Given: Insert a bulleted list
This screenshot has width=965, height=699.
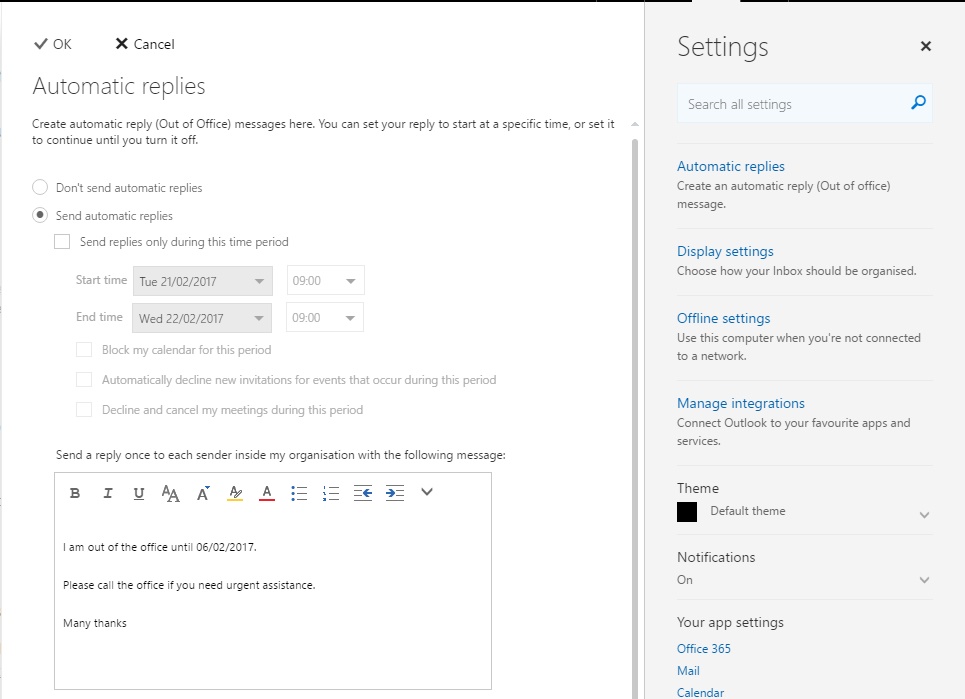Looking at the screenshot, I should pos(298,492).
